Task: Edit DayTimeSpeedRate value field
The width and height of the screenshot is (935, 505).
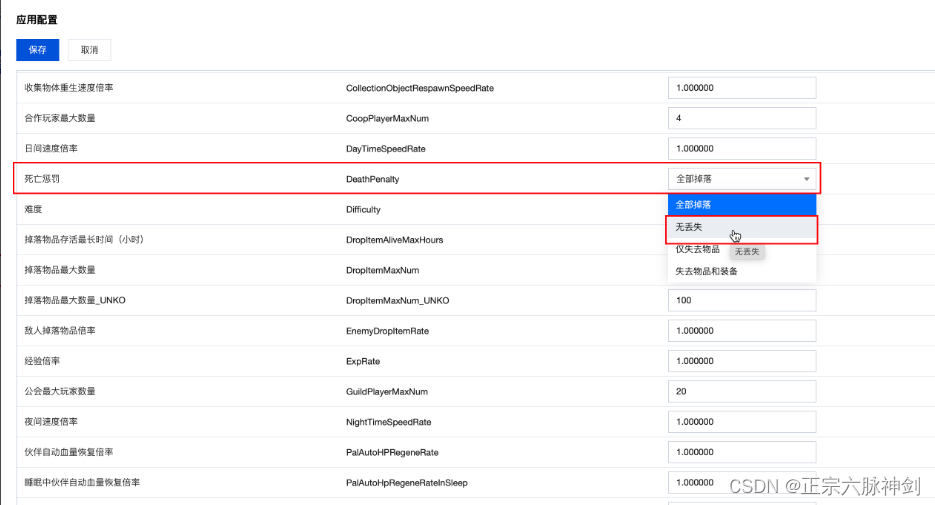Action: point(742,148)
